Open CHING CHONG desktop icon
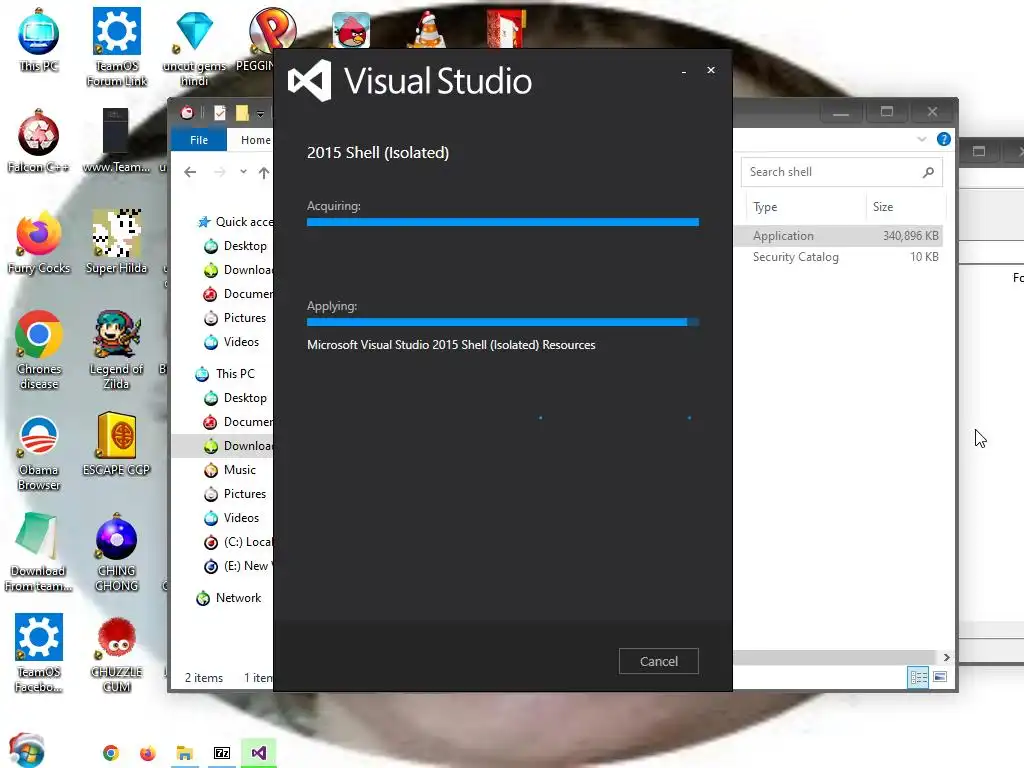The width and height of the screenshot is (1024, 768). [116, 552]
